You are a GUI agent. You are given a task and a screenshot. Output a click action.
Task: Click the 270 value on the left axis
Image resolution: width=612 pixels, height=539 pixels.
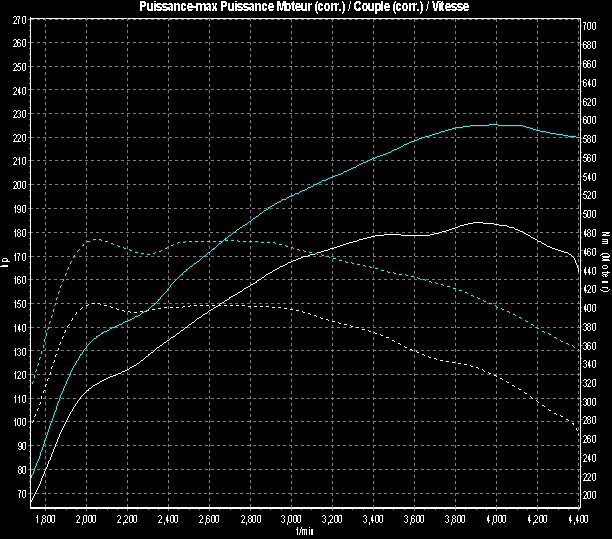click(20, 43)
